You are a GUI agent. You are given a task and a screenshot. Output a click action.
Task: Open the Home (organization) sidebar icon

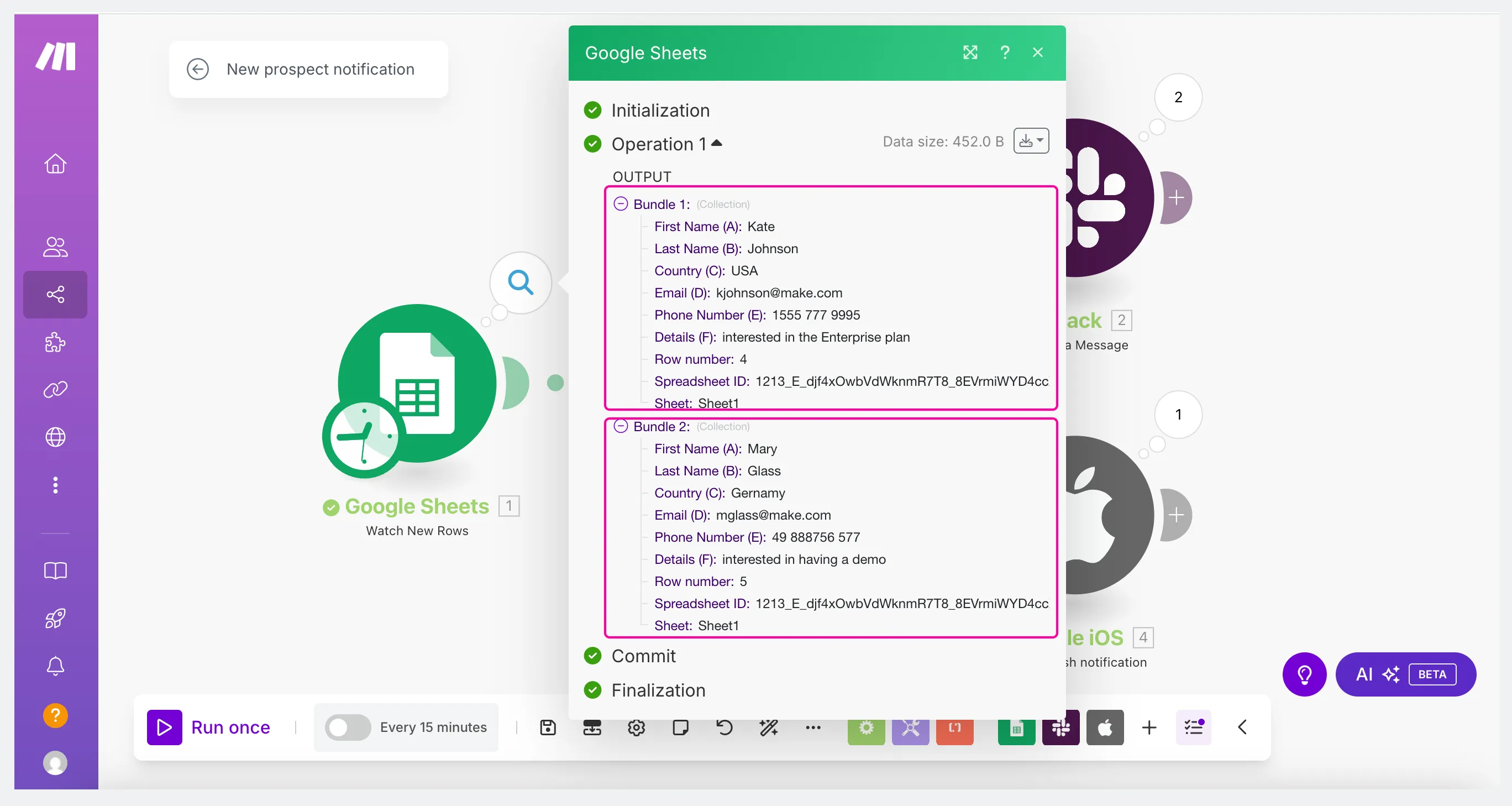pyautogui.click(x=55, y=163)
